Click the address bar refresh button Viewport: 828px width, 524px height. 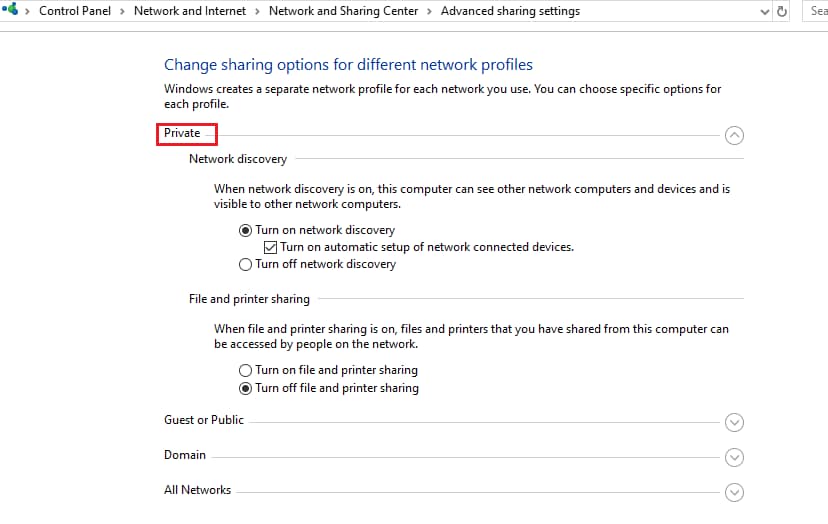tap(782, 11)
